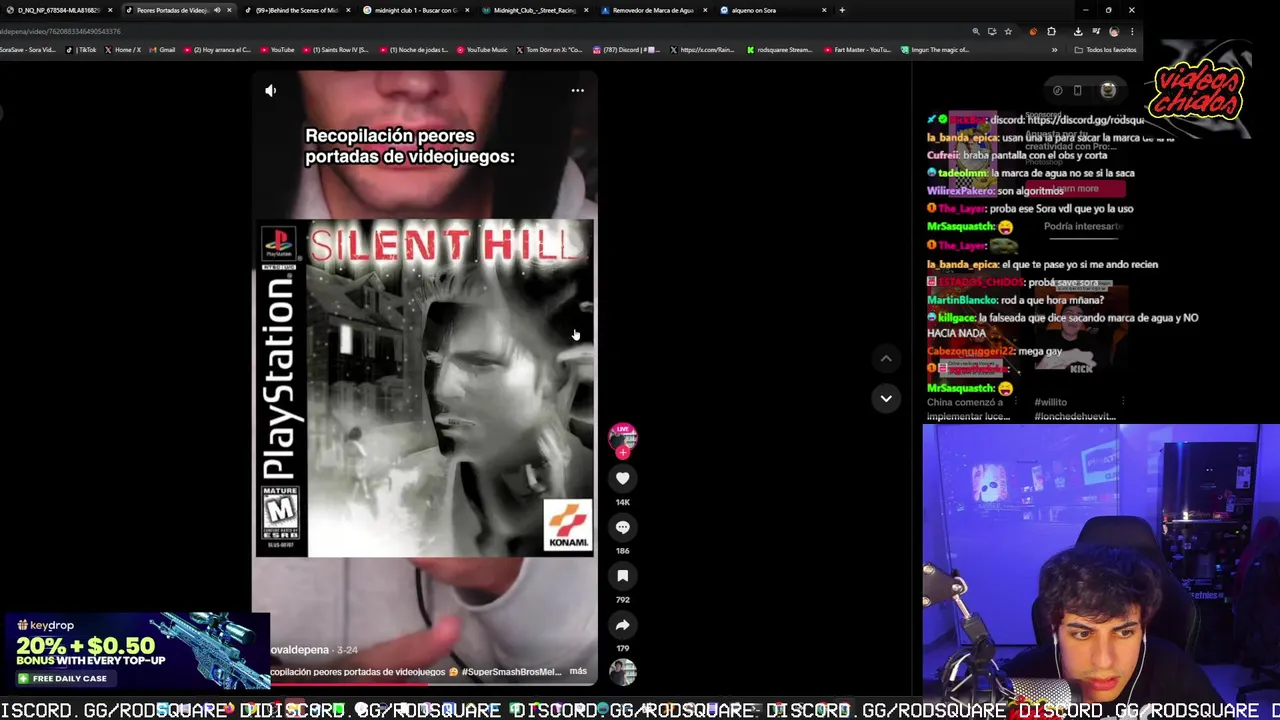The height and width of the screenshot is (720, 1280).
Task: Close the alqueno on Sora tab
Action: (824, 10)
